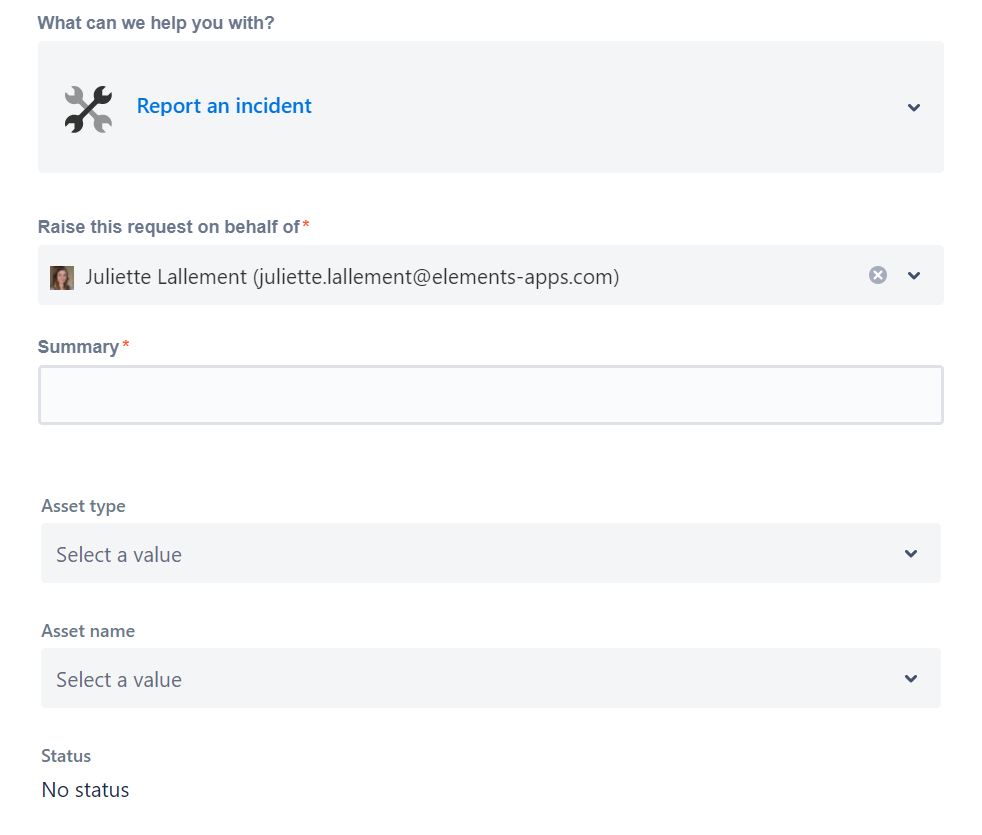Image resolution: width=982 pixels, height=835 pixels.
Task: Click the chevron icon on the incident card
Action: [913, 106]
